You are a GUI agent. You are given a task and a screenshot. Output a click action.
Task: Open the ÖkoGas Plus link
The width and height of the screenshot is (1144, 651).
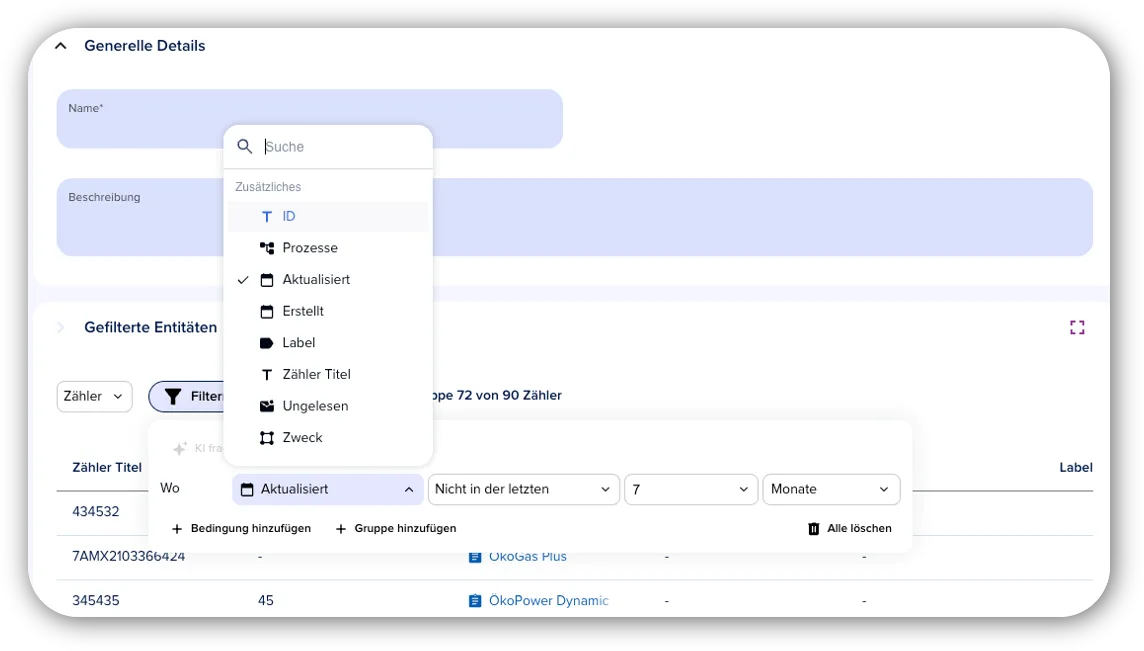coord(527,557)
